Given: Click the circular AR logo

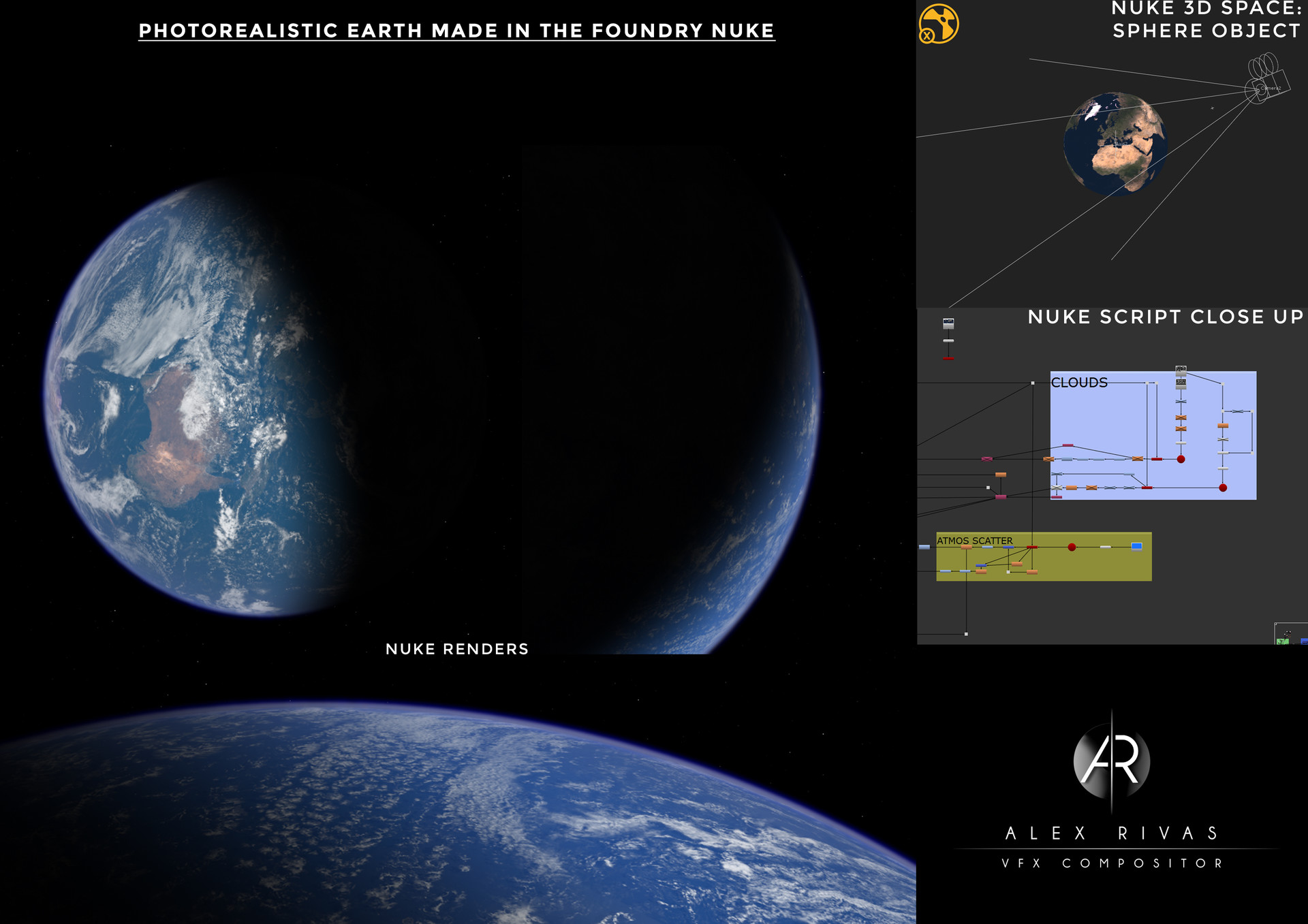Looking at the screenshot, I should click(x=1112, y=761).
